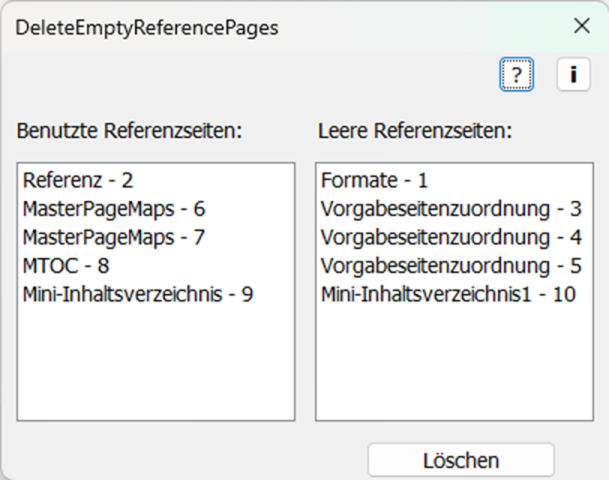Close the DeleteEmptyReferencePages dialog

(581, 27)
